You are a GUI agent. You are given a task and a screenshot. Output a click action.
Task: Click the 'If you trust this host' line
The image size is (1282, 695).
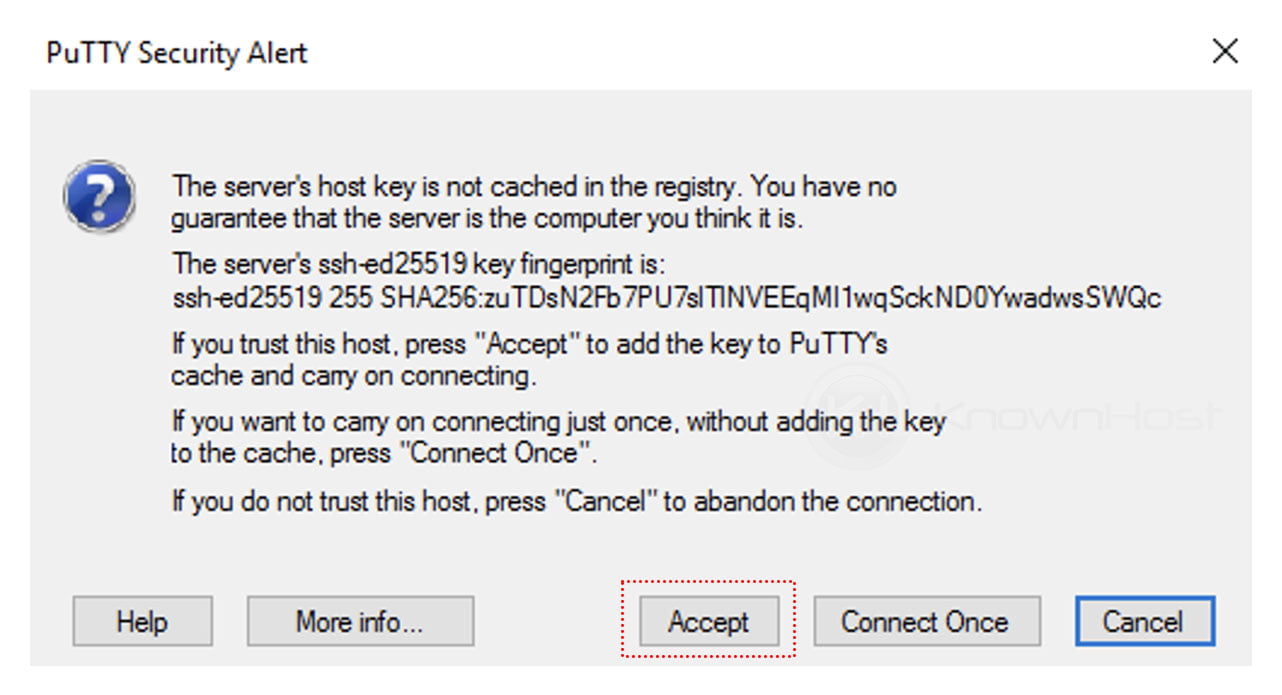point(530,344)
